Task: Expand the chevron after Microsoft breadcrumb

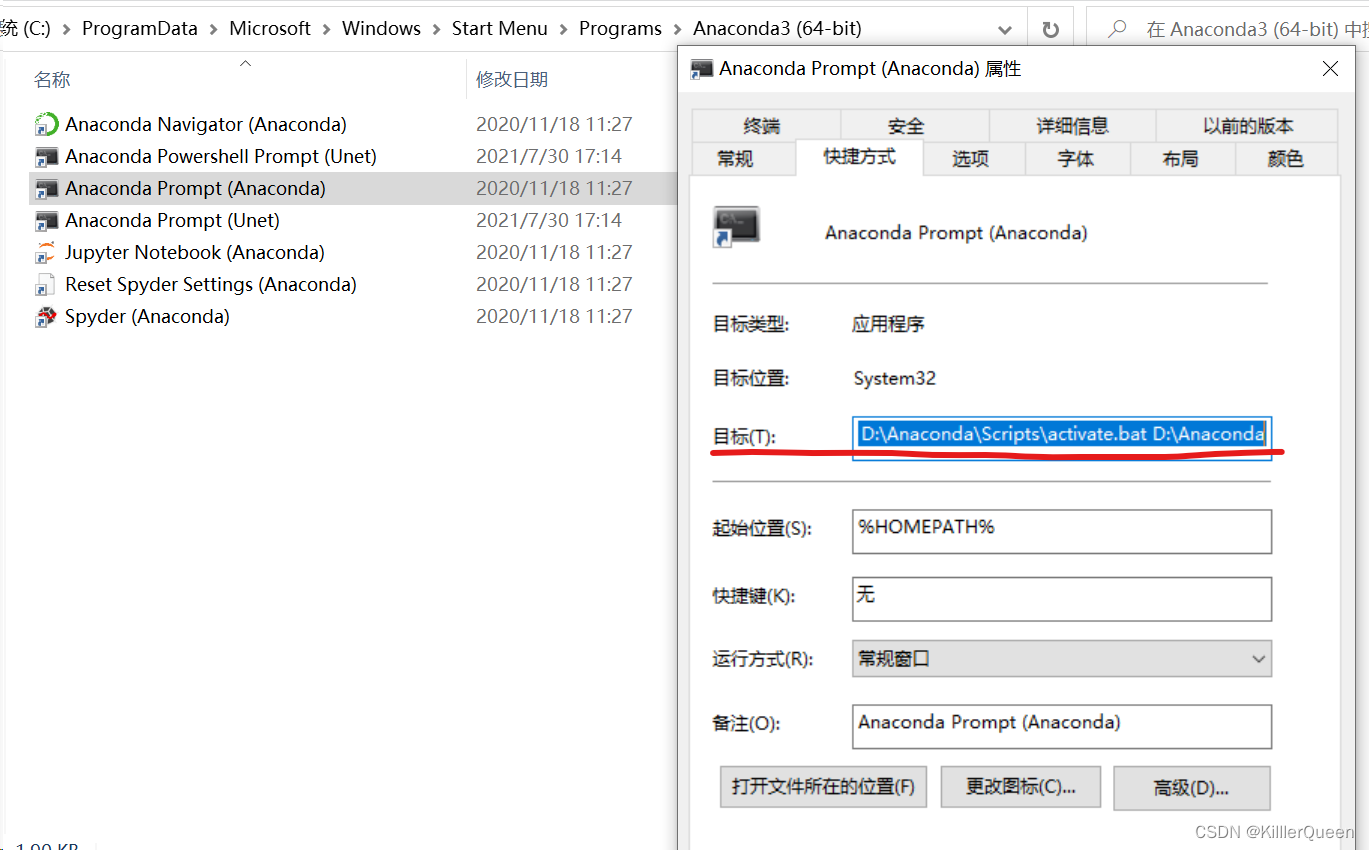Action: pos(327,29)
